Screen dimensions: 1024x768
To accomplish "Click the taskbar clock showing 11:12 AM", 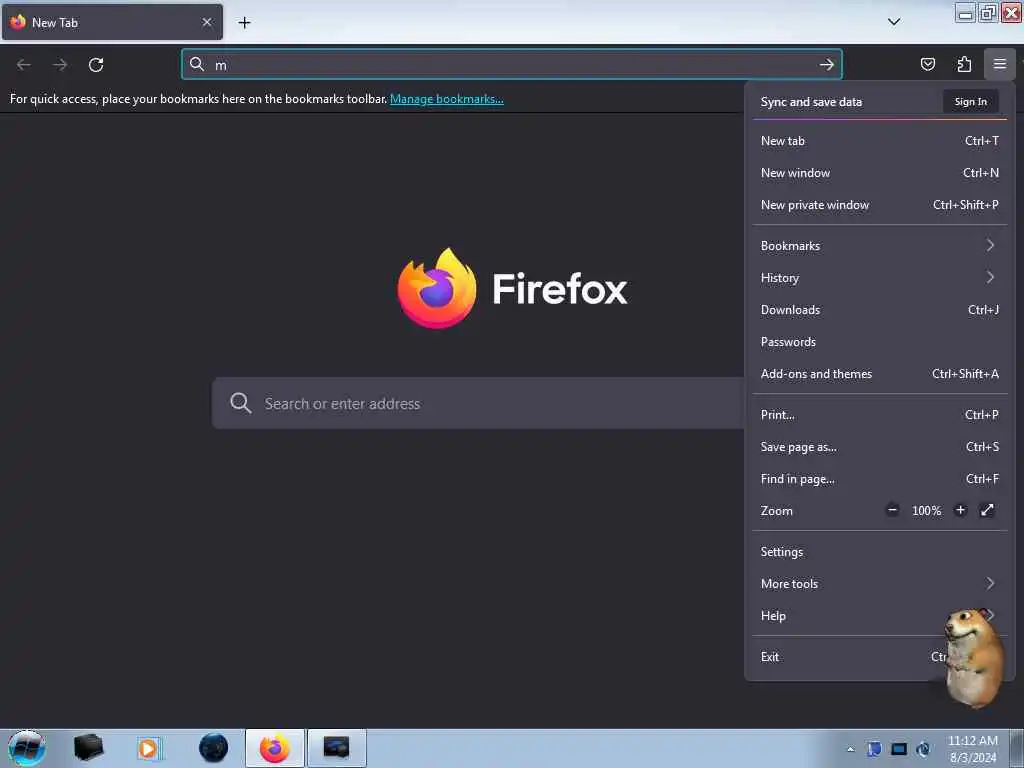I will [x=972, y=749].
